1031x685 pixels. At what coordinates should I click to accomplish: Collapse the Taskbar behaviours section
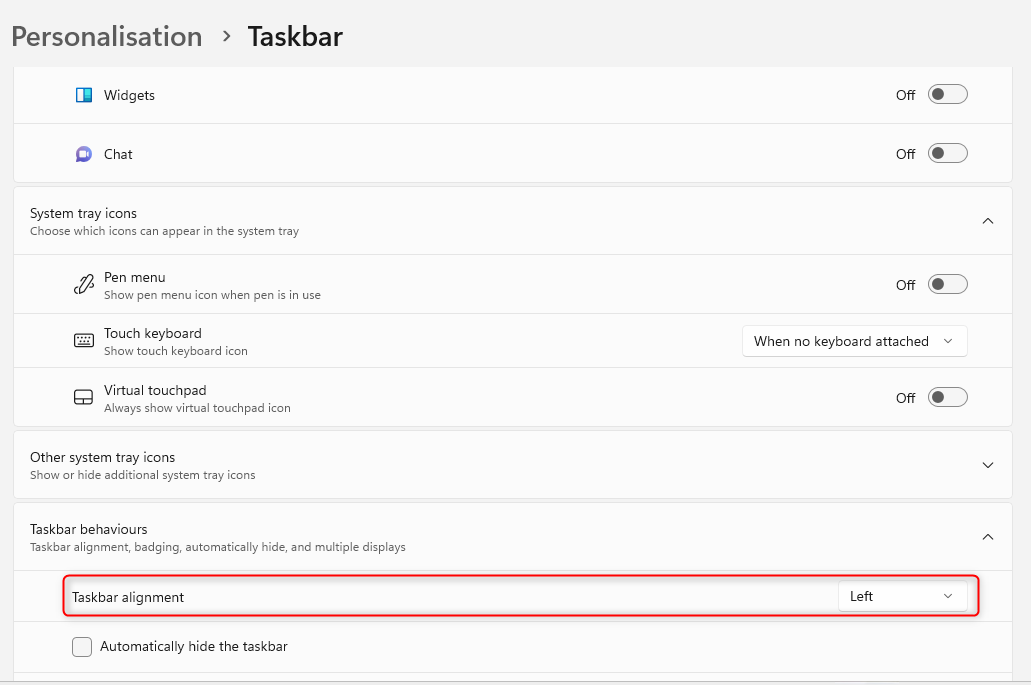point(988,537)
